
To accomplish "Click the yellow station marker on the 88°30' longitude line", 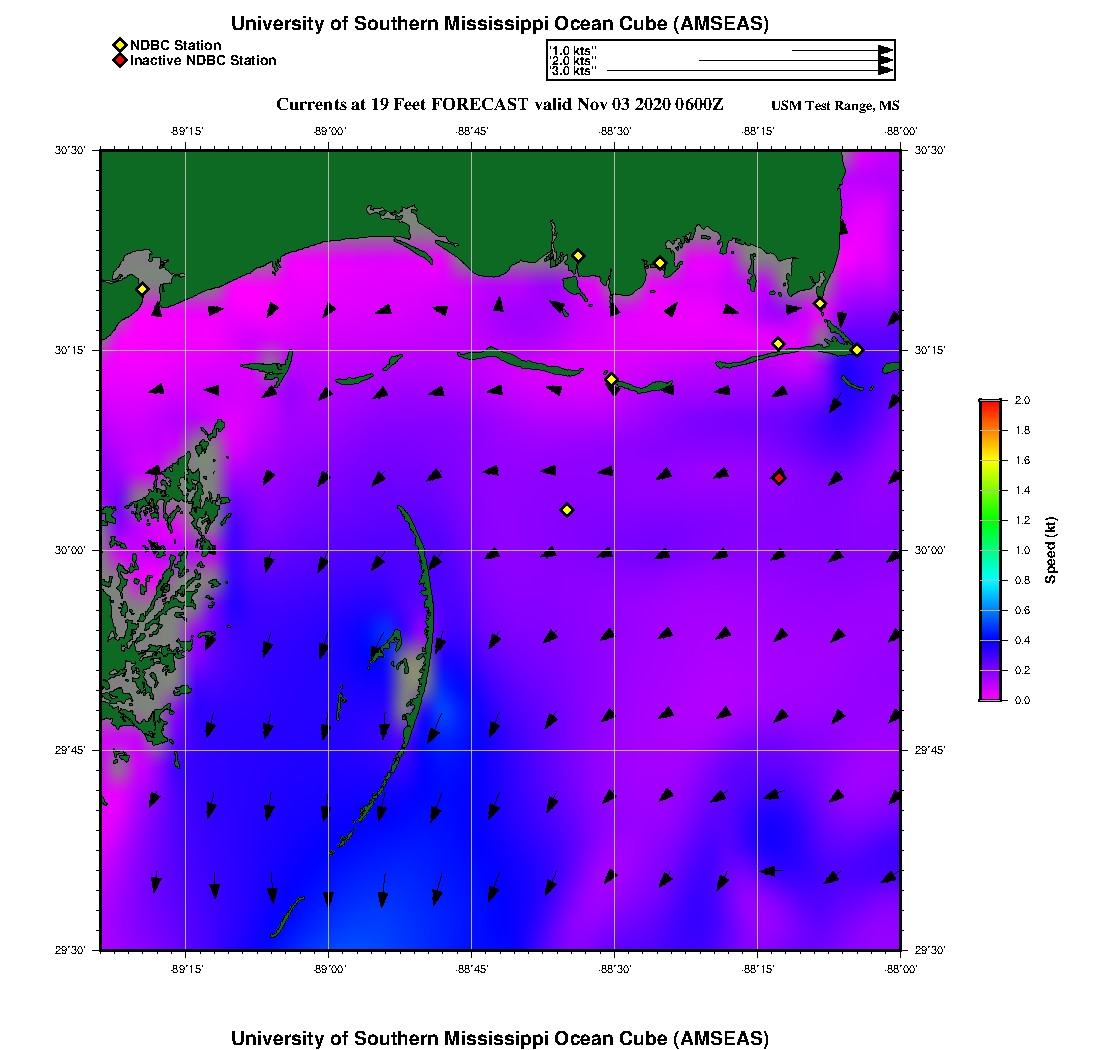I will [x=612, y=379].
